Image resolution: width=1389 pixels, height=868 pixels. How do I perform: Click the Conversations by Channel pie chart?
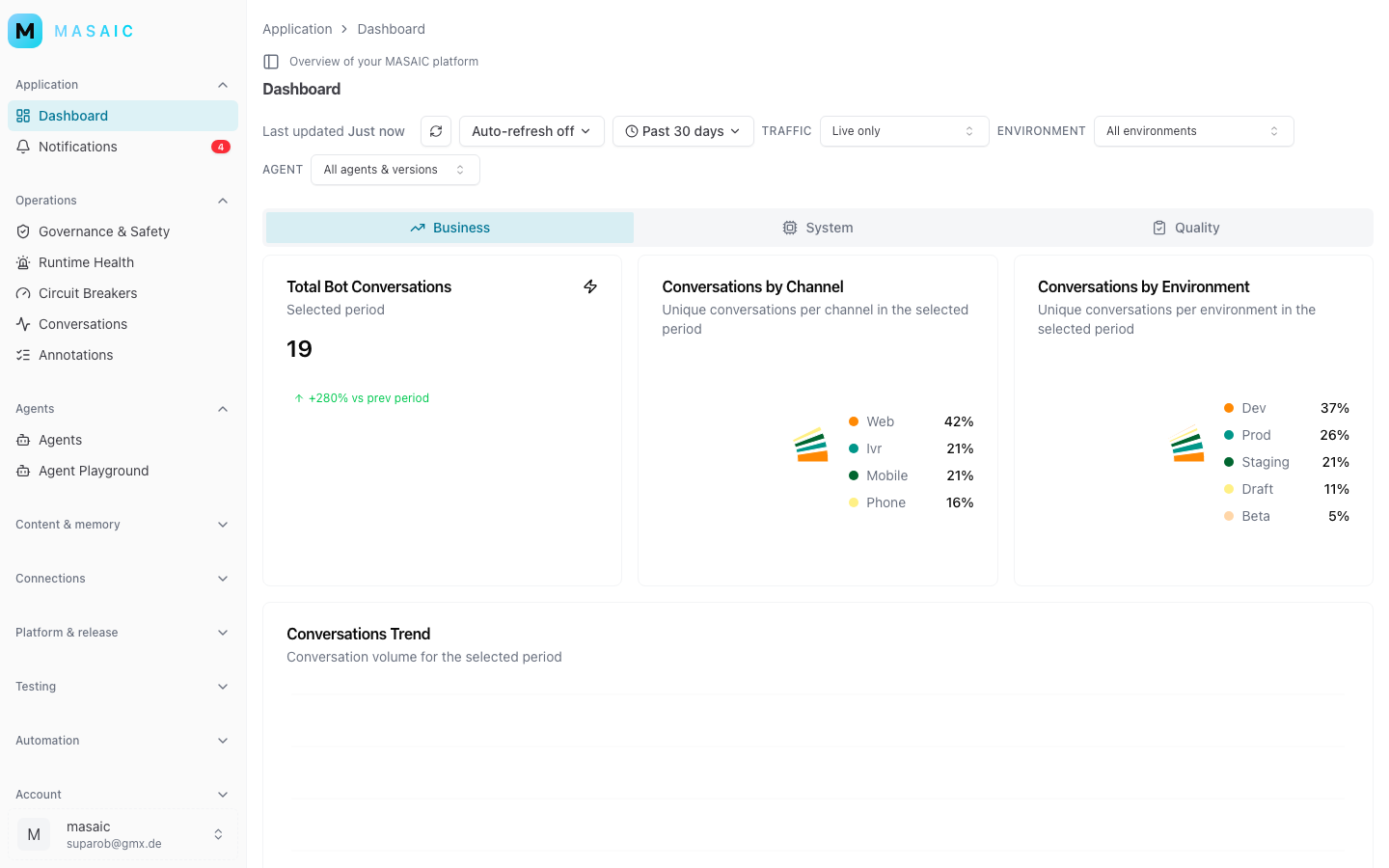click(x=811, y=445)
